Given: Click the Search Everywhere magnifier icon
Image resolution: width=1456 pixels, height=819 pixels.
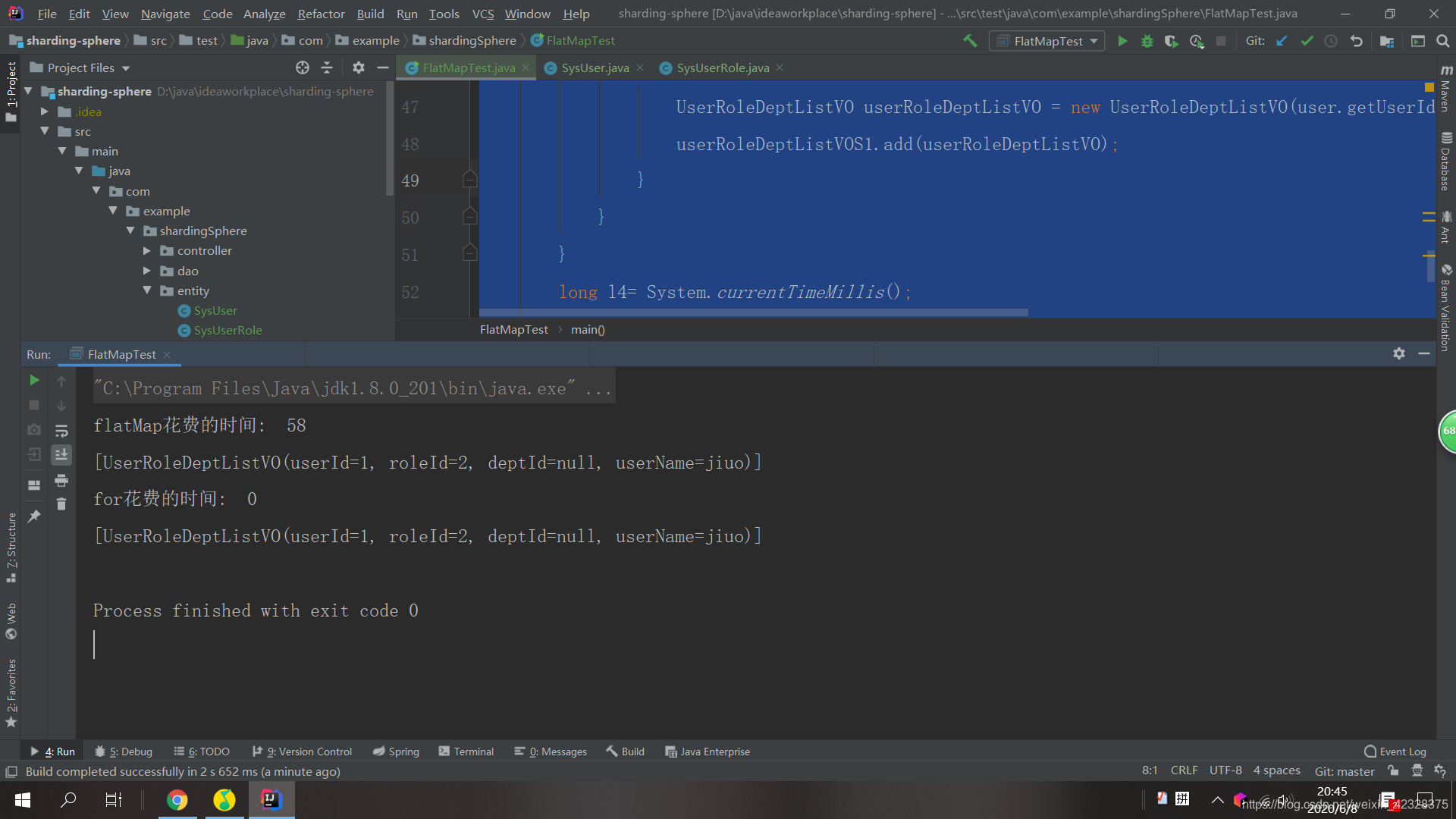Looking at the screenshot, I should 1443,41.
